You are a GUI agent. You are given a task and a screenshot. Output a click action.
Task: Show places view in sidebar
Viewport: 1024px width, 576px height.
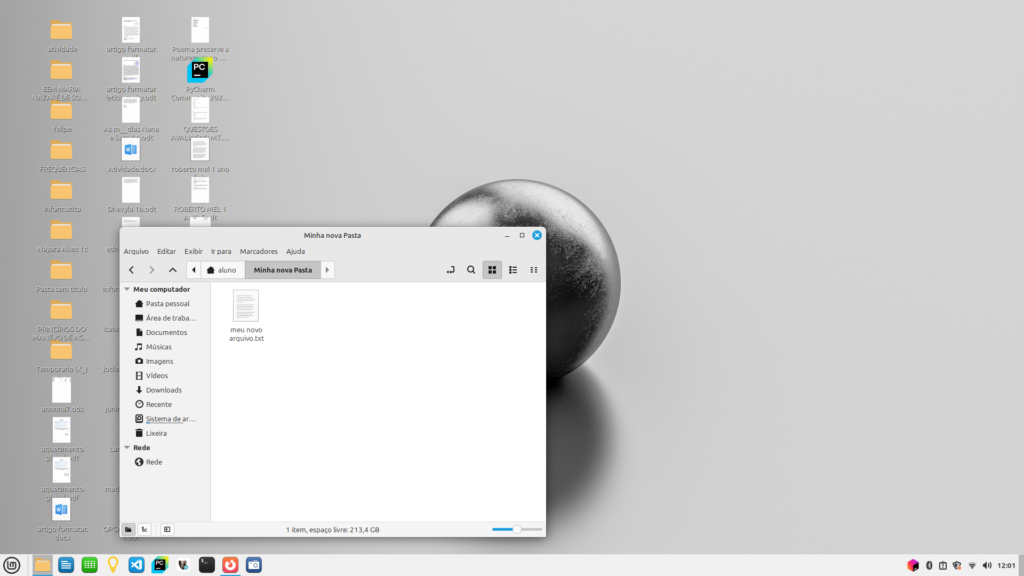point(128,528)
